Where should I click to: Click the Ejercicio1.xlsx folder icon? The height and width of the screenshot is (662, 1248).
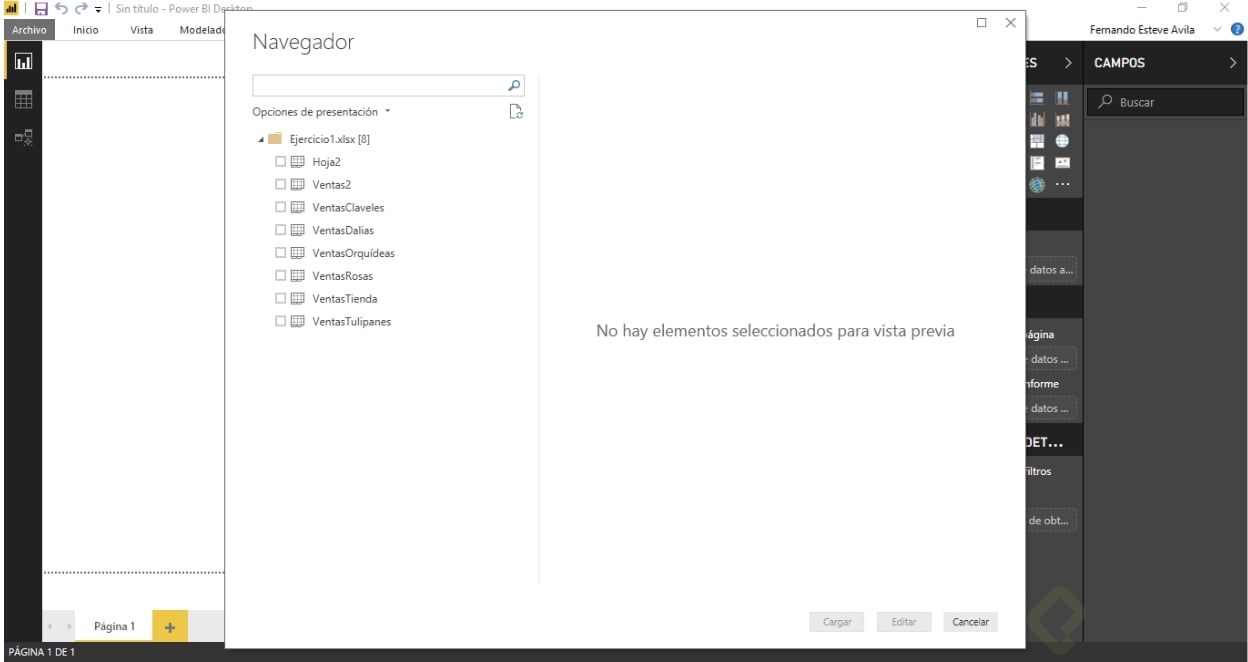click(275, 139)
